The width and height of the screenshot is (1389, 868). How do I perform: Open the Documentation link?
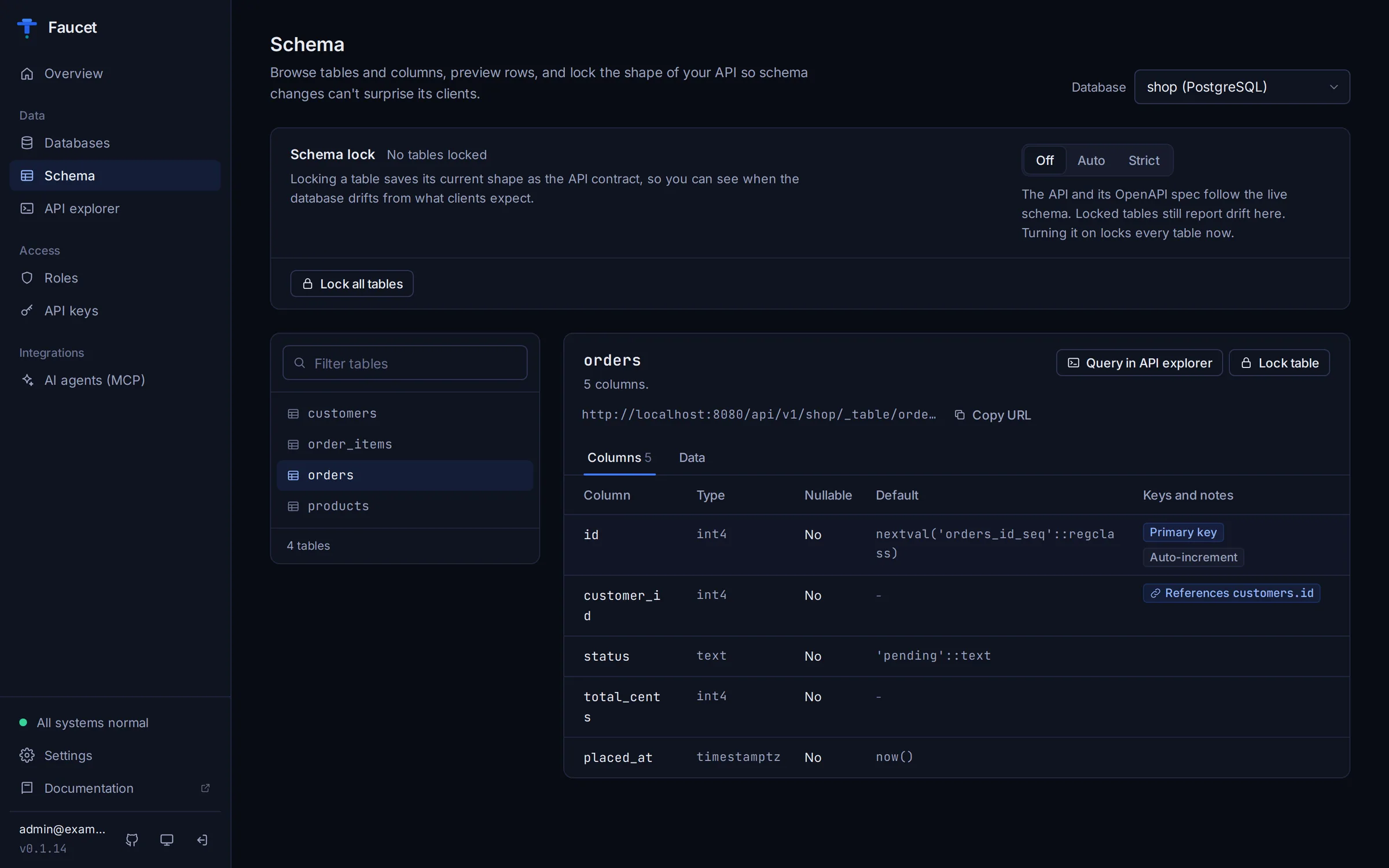click(115, 788)
